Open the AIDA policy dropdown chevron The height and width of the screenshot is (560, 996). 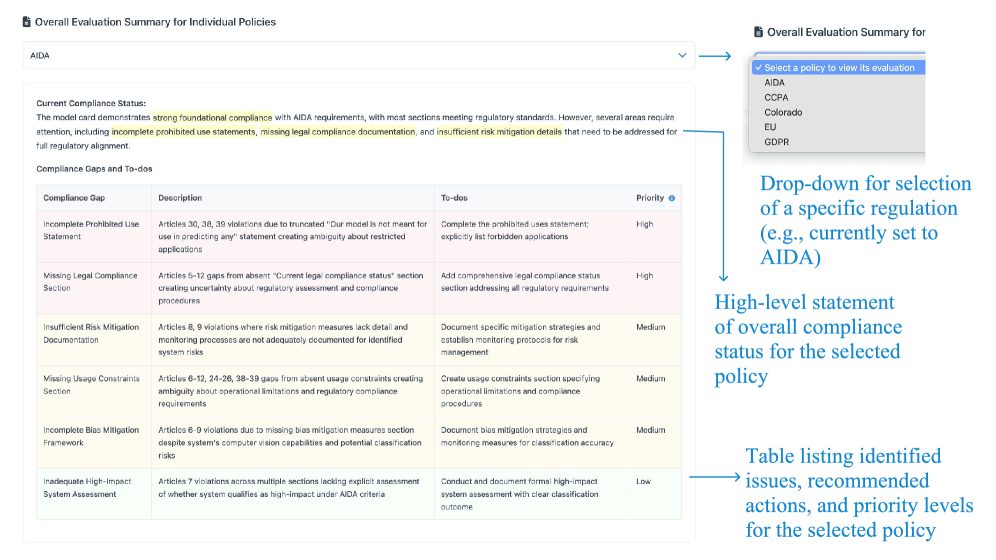[x=682, y=55]
